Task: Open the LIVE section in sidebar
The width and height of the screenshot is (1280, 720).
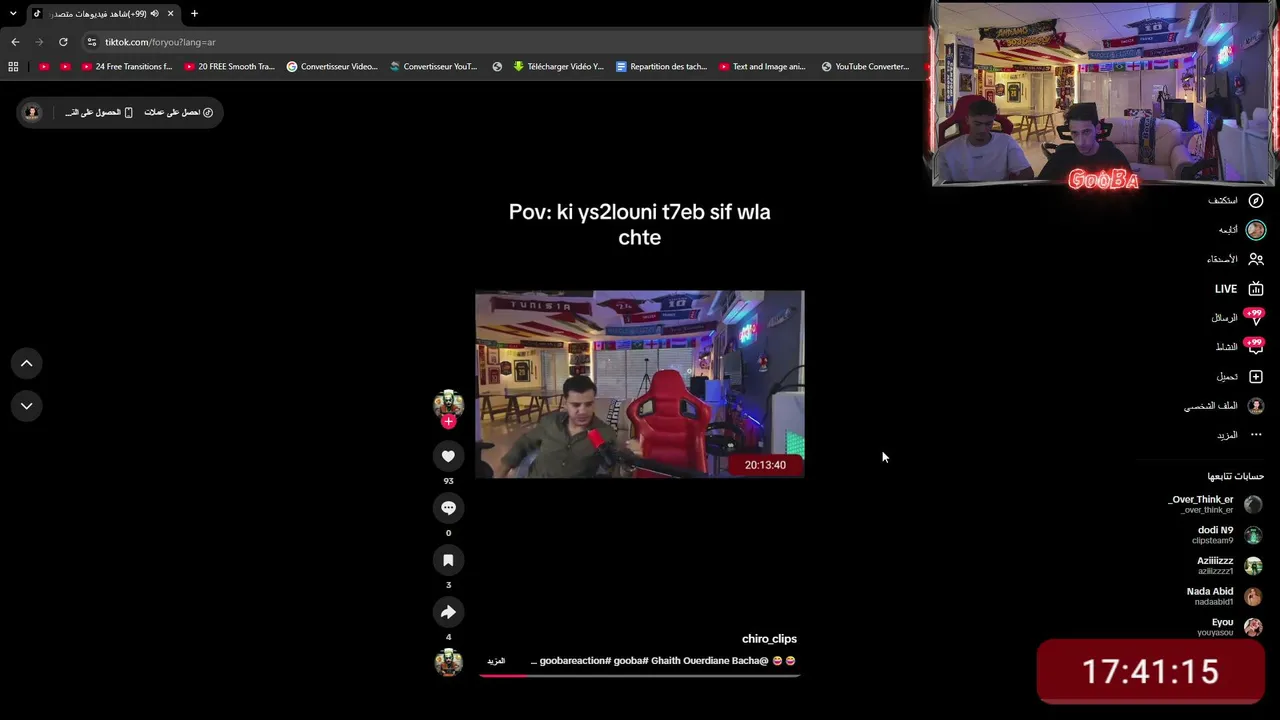Action: click(x=1239, y=289)
